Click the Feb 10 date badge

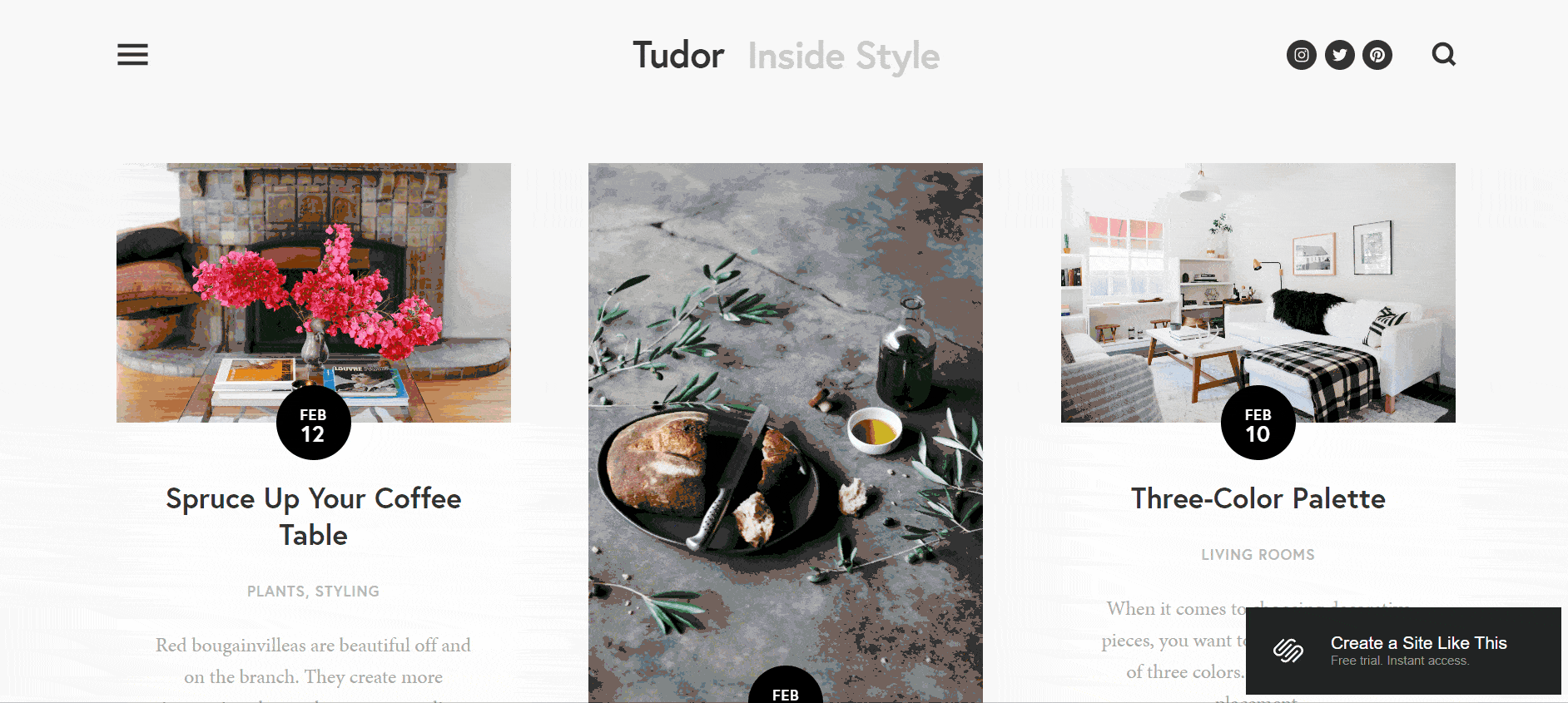pos(1258,423)
